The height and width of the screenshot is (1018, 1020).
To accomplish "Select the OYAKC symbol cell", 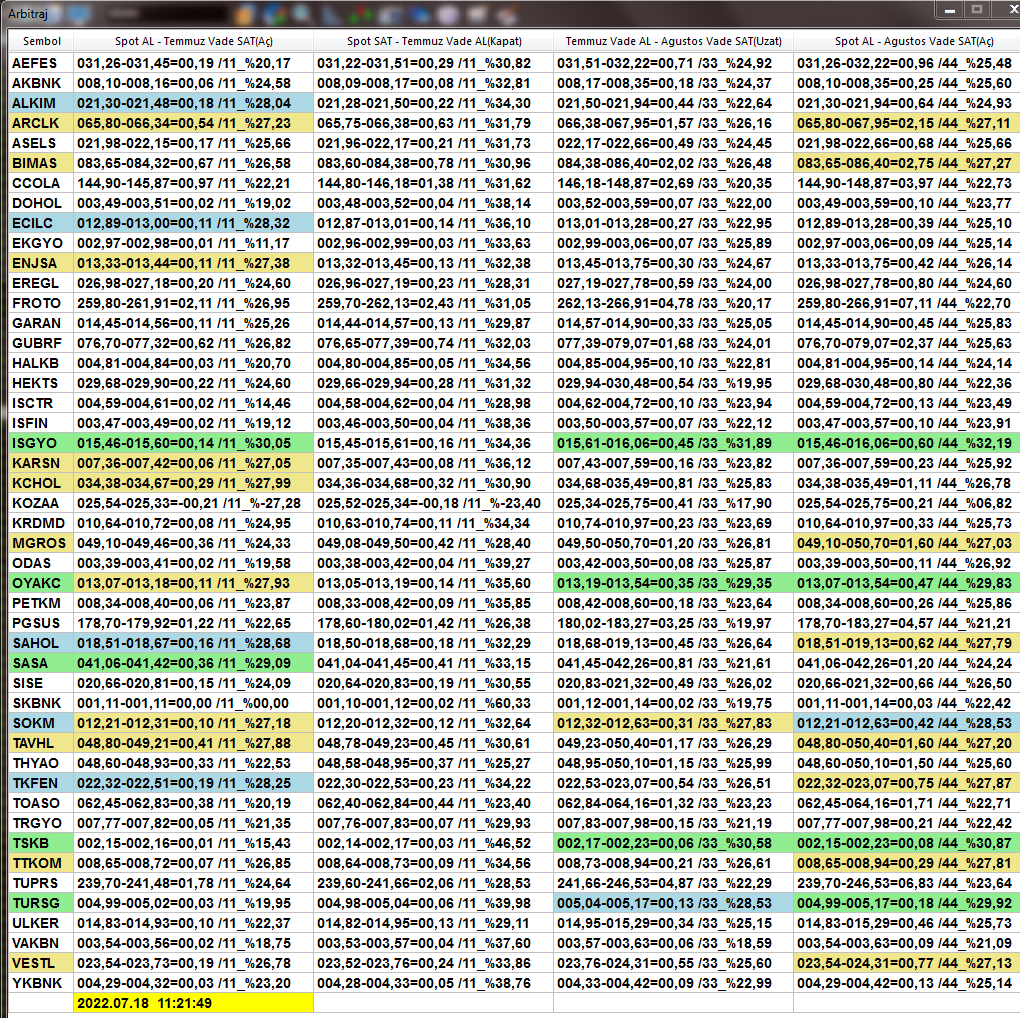I will click(41, 583).
